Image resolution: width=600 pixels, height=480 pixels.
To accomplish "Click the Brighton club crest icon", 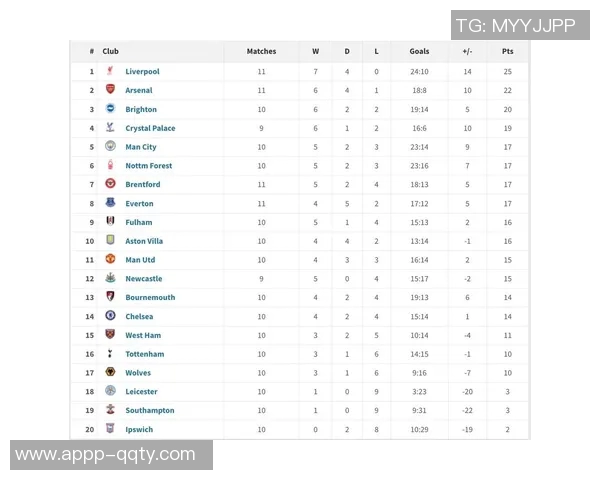I will [110, 109].
